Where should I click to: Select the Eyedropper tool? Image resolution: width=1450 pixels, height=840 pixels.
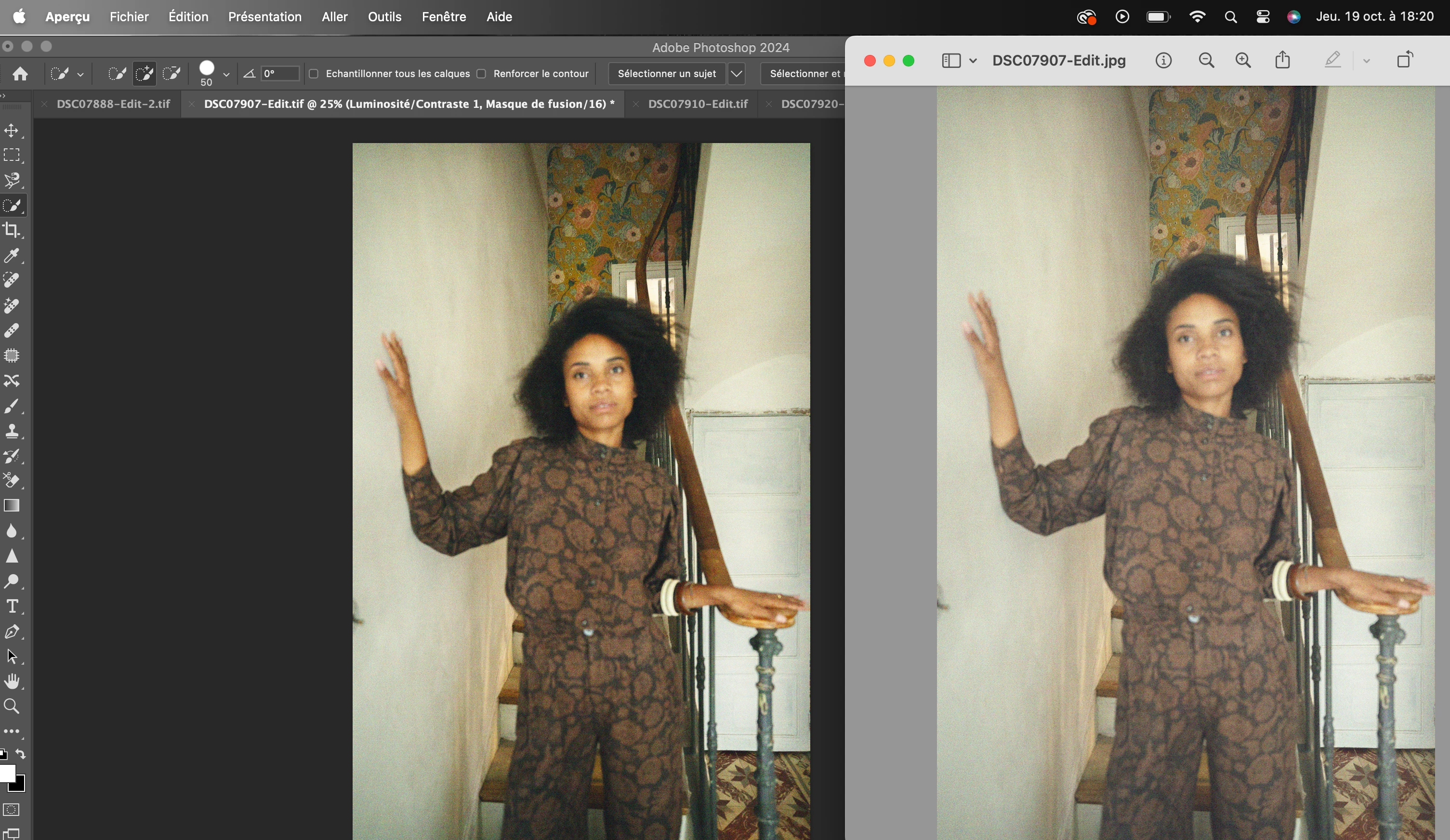12,255
